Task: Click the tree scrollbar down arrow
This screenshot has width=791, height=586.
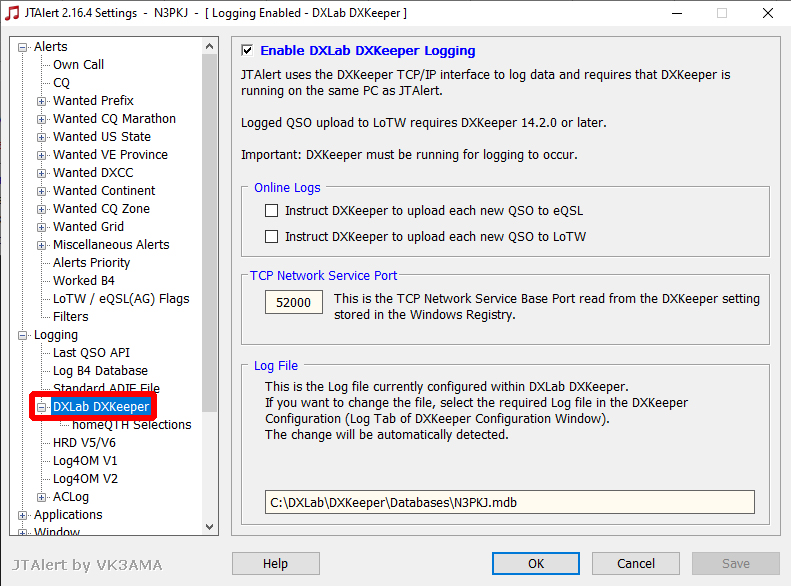Action: pyautogui.click(x=210, y=526)
